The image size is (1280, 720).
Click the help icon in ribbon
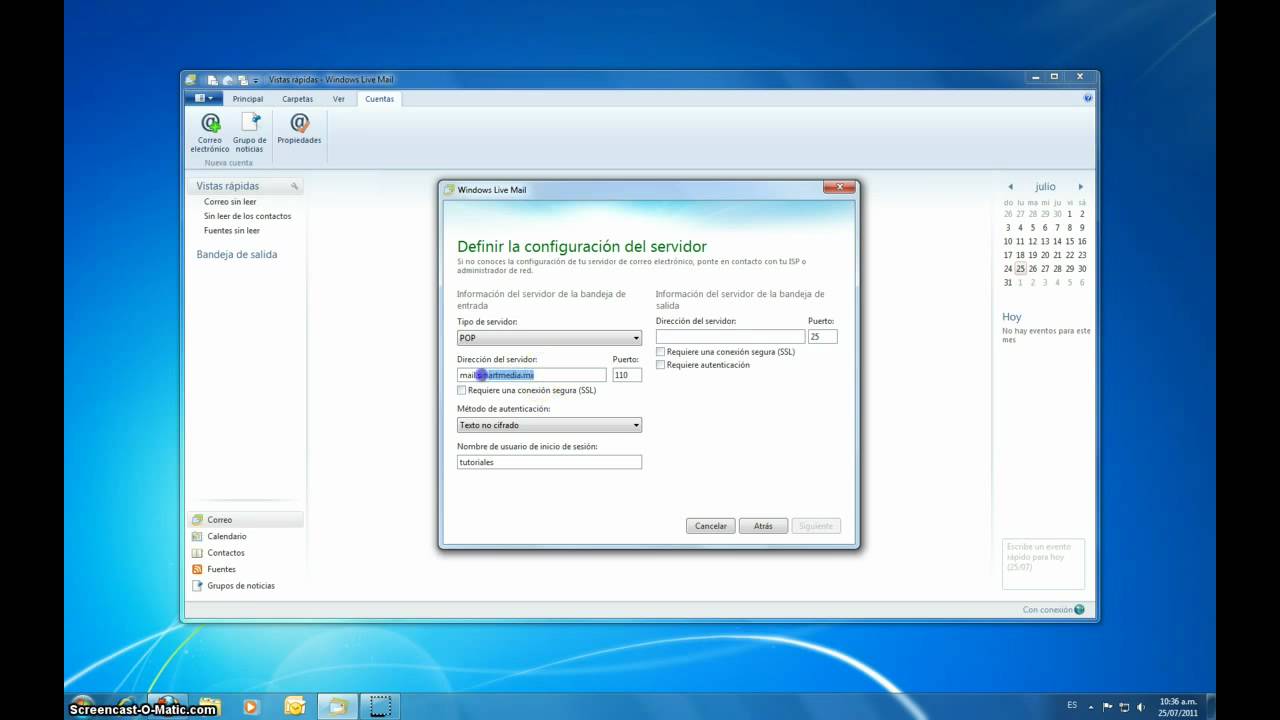pos(1087,98)
